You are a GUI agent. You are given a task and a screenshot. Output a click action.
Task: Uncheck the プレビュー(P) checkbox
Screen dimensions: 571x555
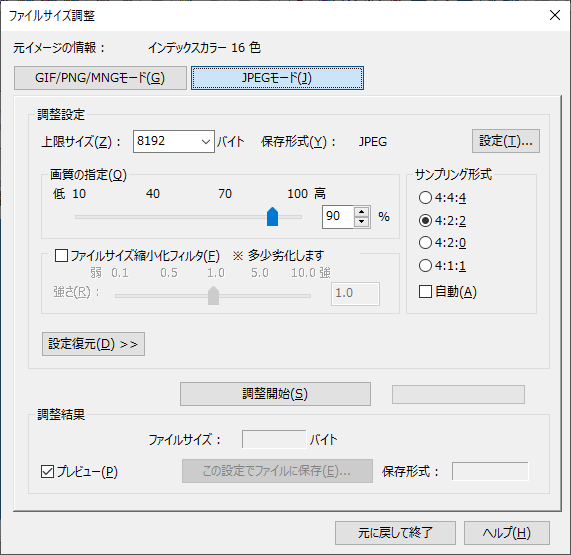click(47, 472)
